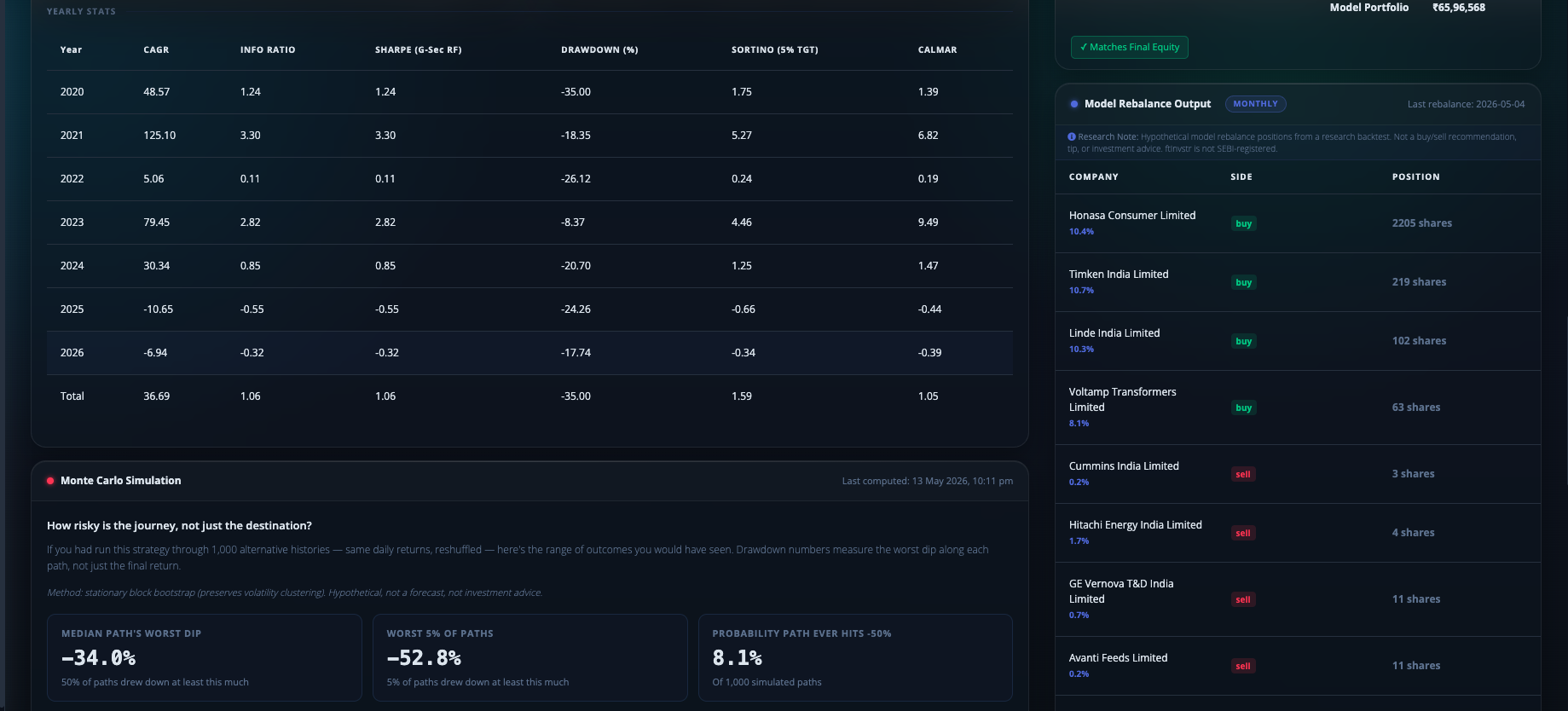The image size is (1568, 711).
Task: Click the 2205 shares position value
Action: coord(1422,223)
